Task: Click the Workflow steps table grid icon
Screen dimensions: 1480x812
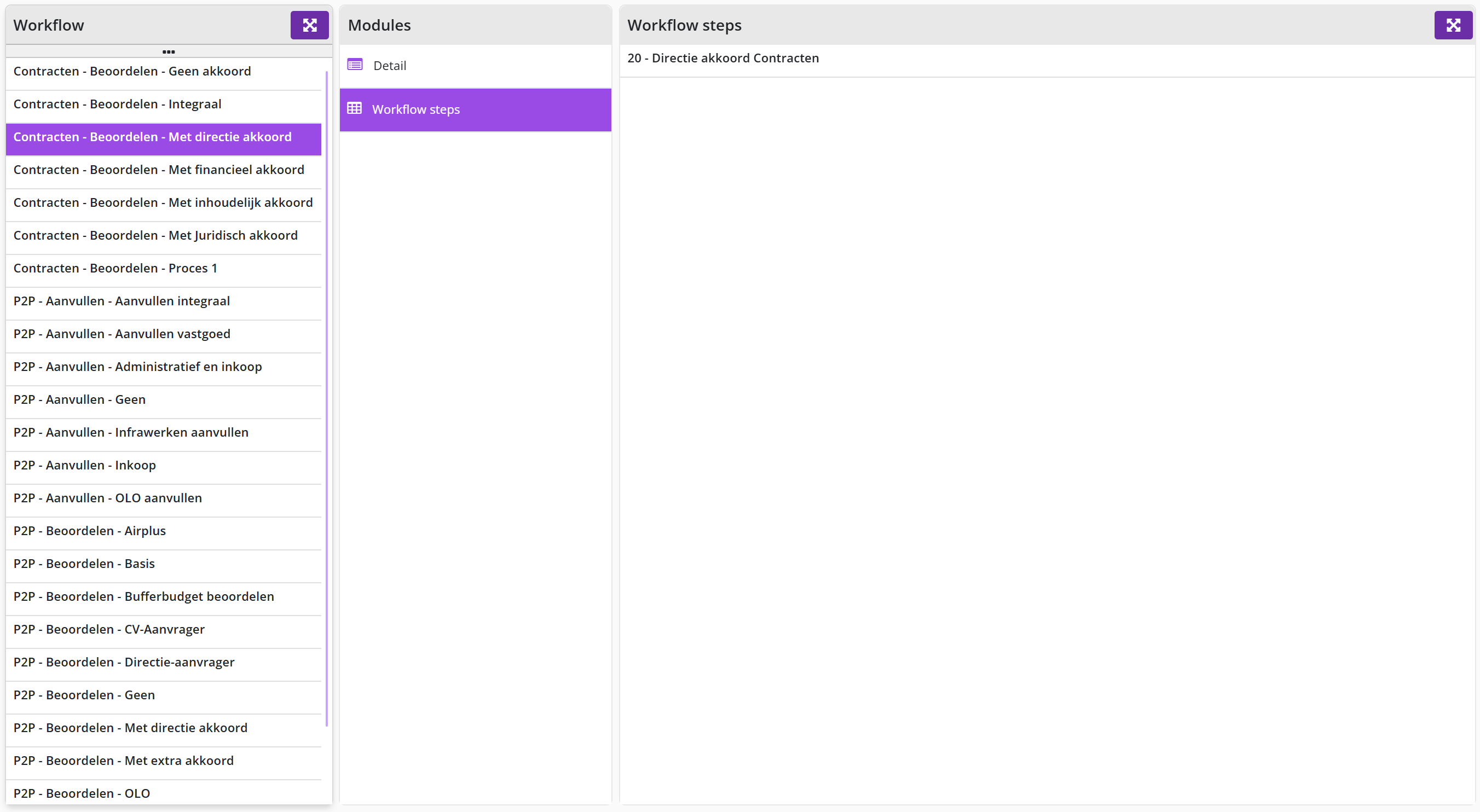Action: coord(355,108)
